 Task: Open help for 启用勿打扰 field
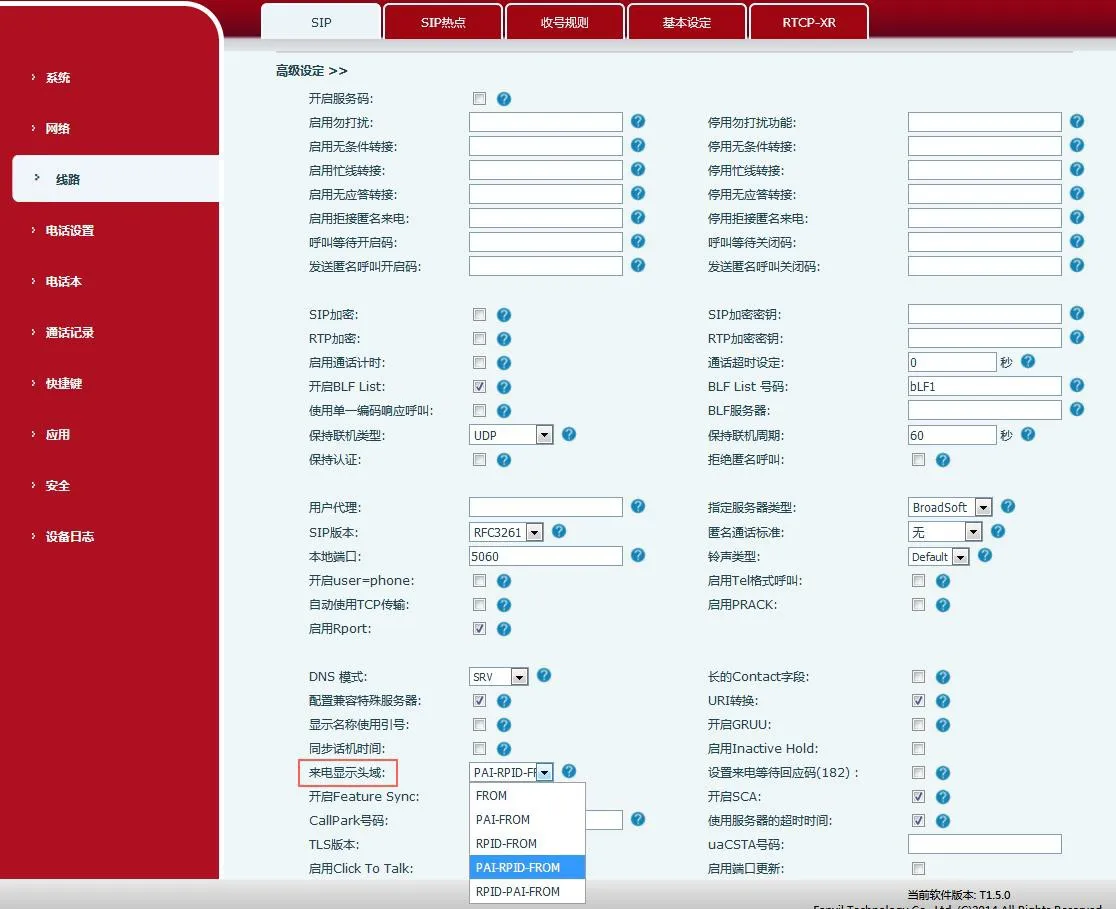pyautogui.click(x=638, y=121)
